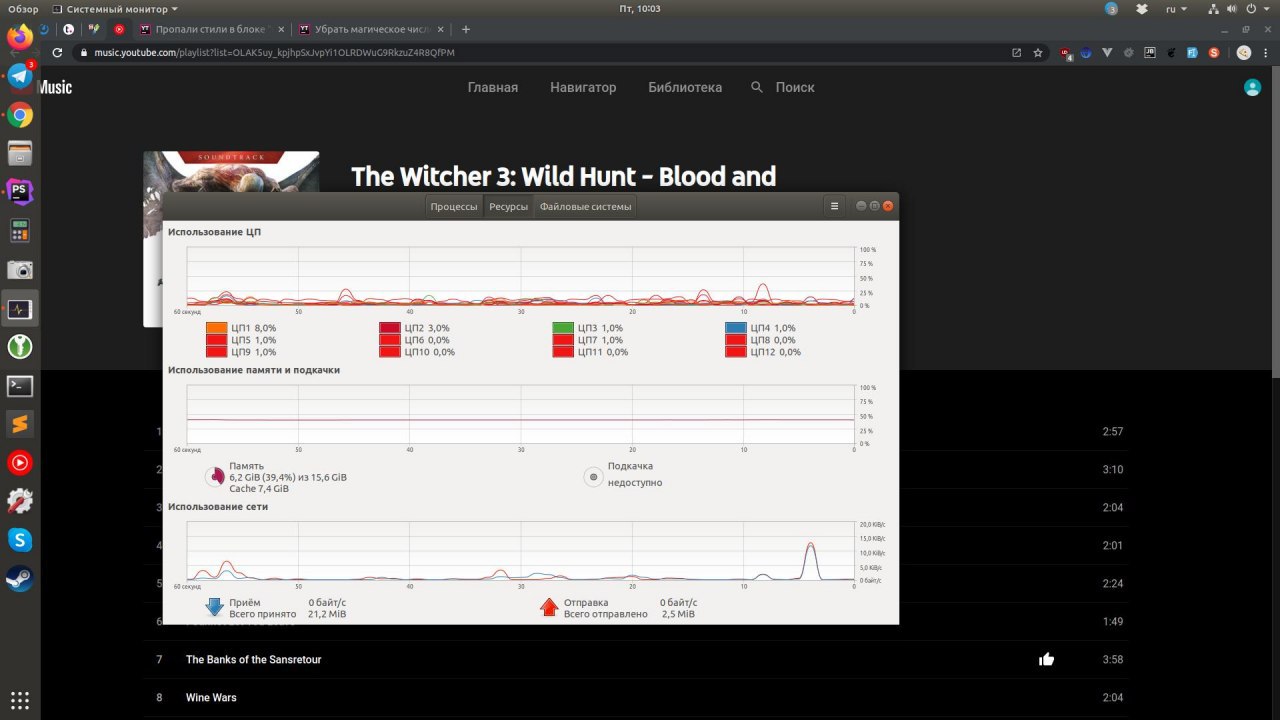Switch to tab Убрать магическое число
This screenshot has height=720, width=1280.
click(x=371, y=29)
